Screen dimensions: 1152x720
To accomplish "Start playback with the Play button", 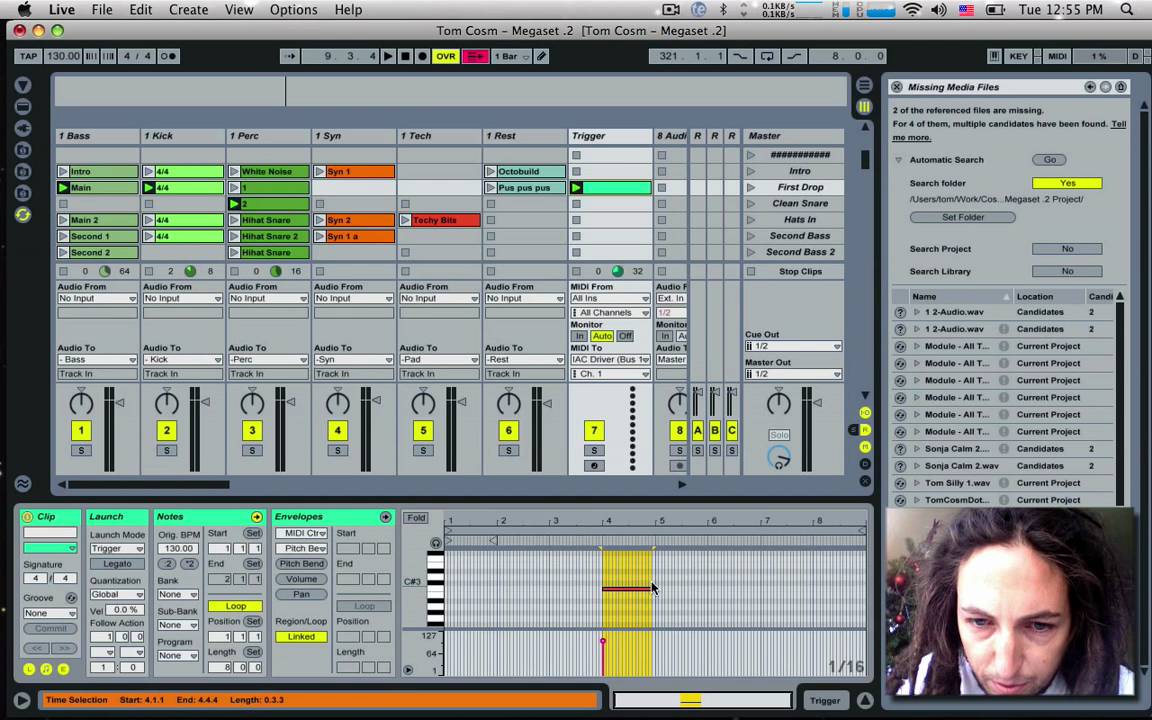I will point(387,56).
